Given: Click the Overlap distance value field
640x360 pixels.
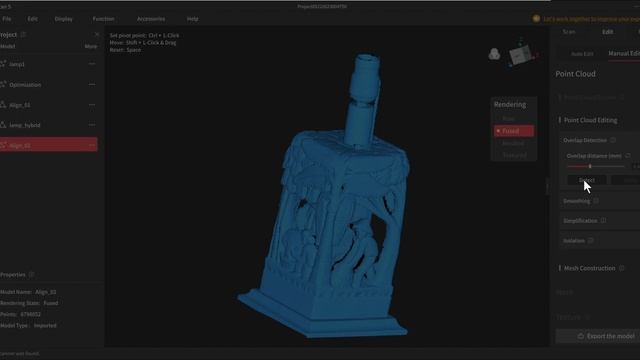Looking at the screenshot, I should tap(636, 166).
